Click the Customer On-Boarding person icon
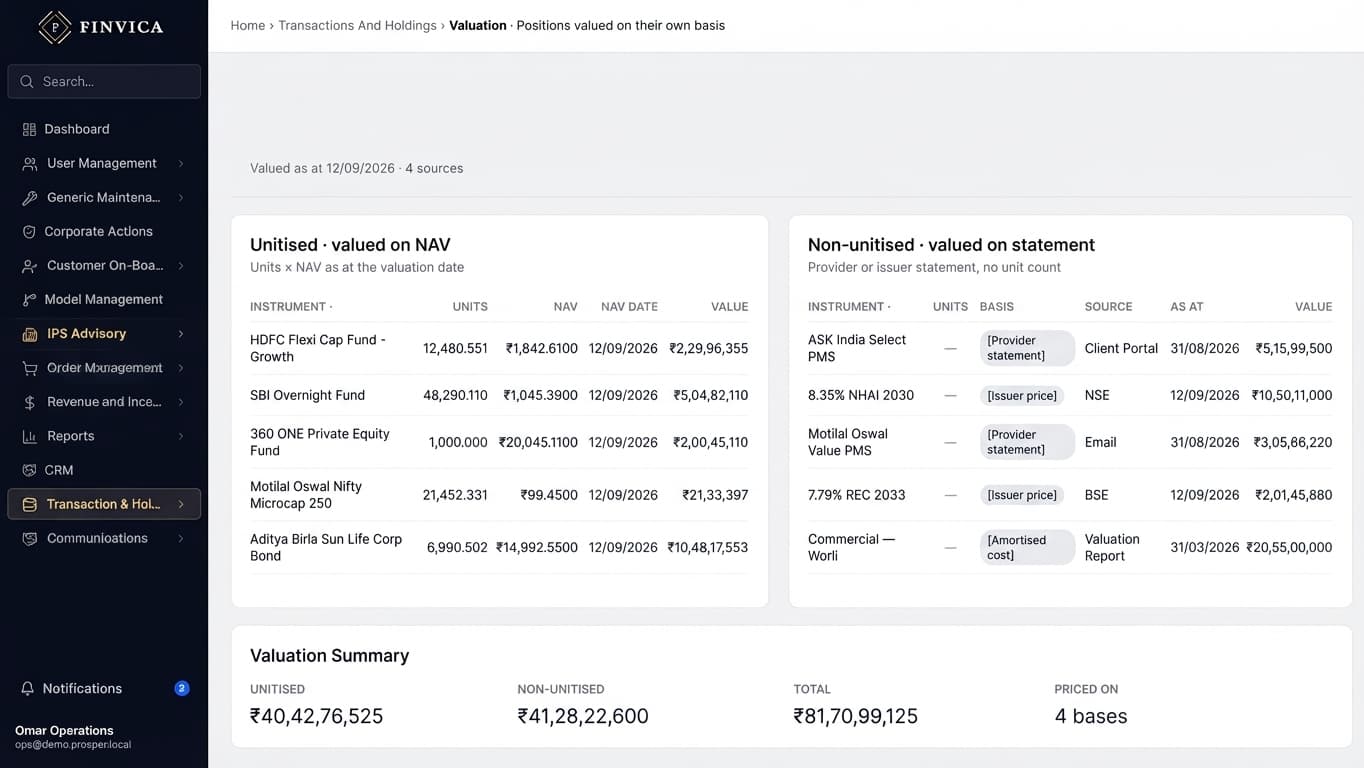Screen dimensions: 1364x768 click(x=30, y=265)
